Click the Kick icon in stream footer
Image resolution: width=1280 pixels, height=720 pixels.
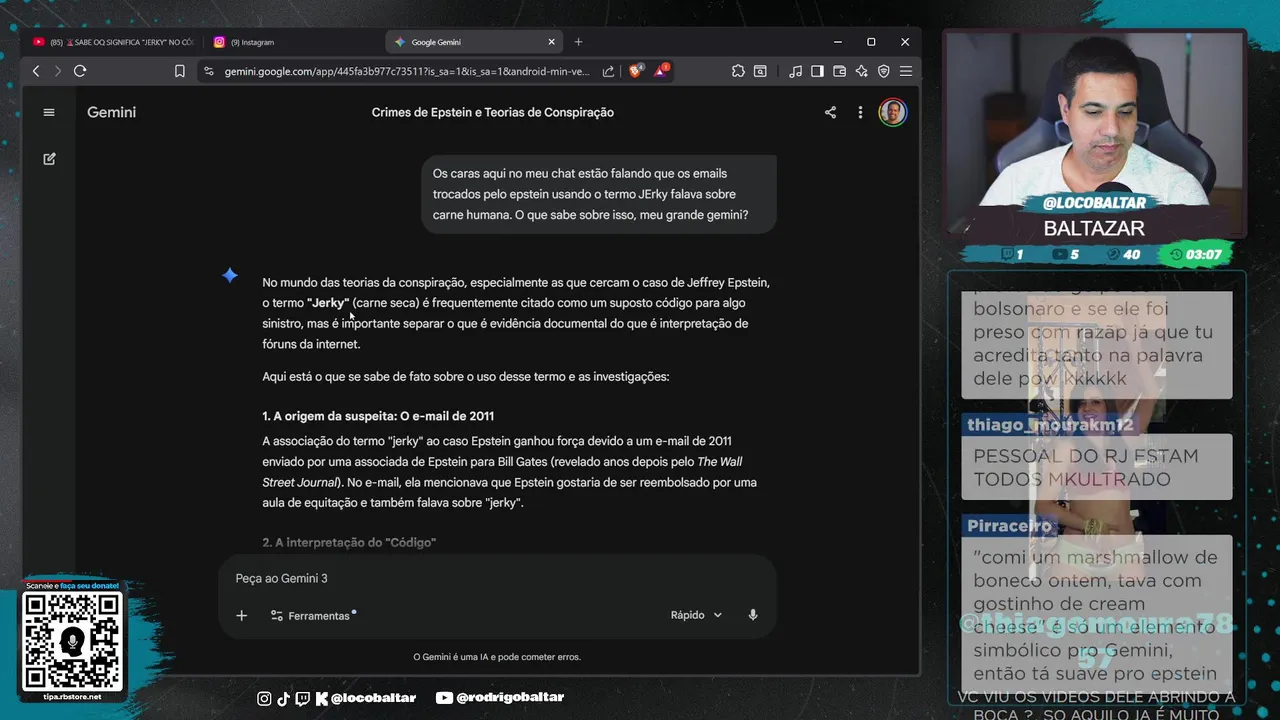coord(322,698)
